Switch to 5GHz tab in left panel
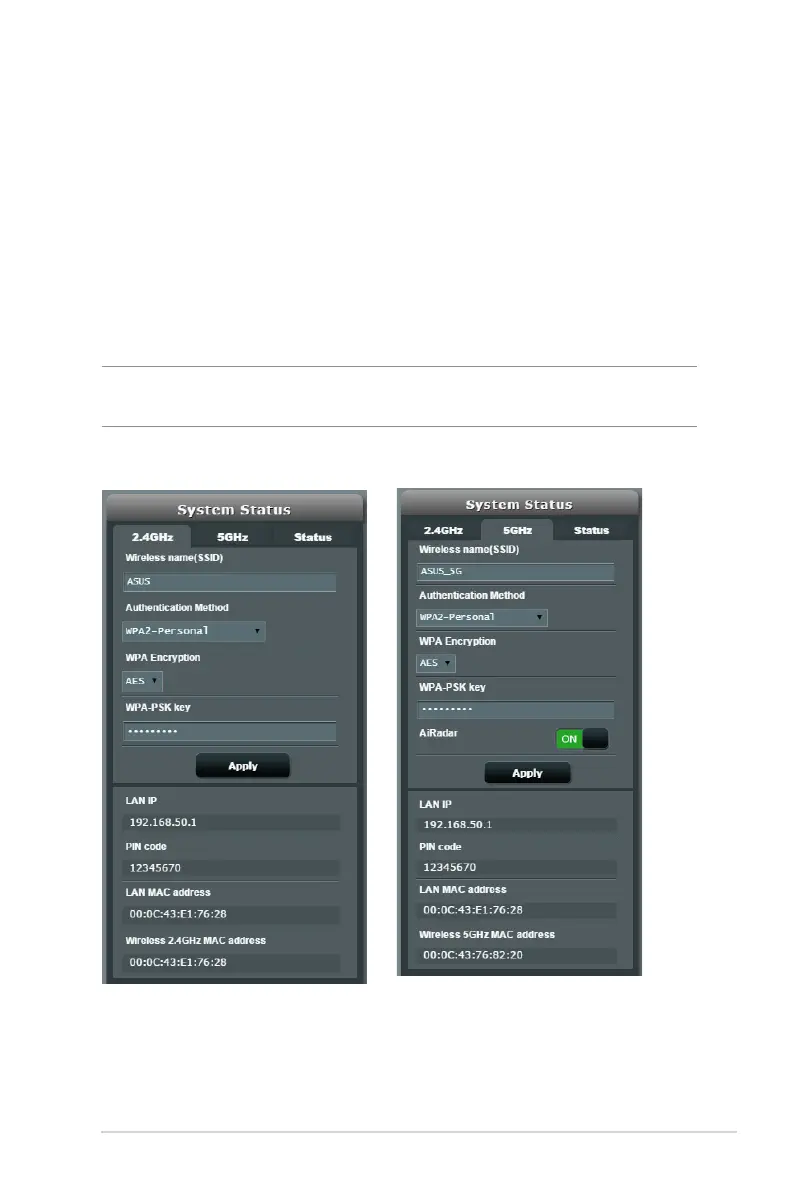 pos(233,537)
